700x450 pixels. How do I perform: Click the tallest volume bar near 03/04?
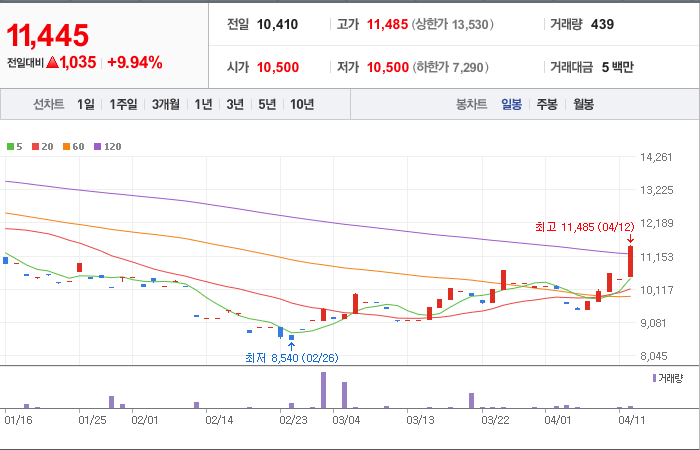pos(323,390)
